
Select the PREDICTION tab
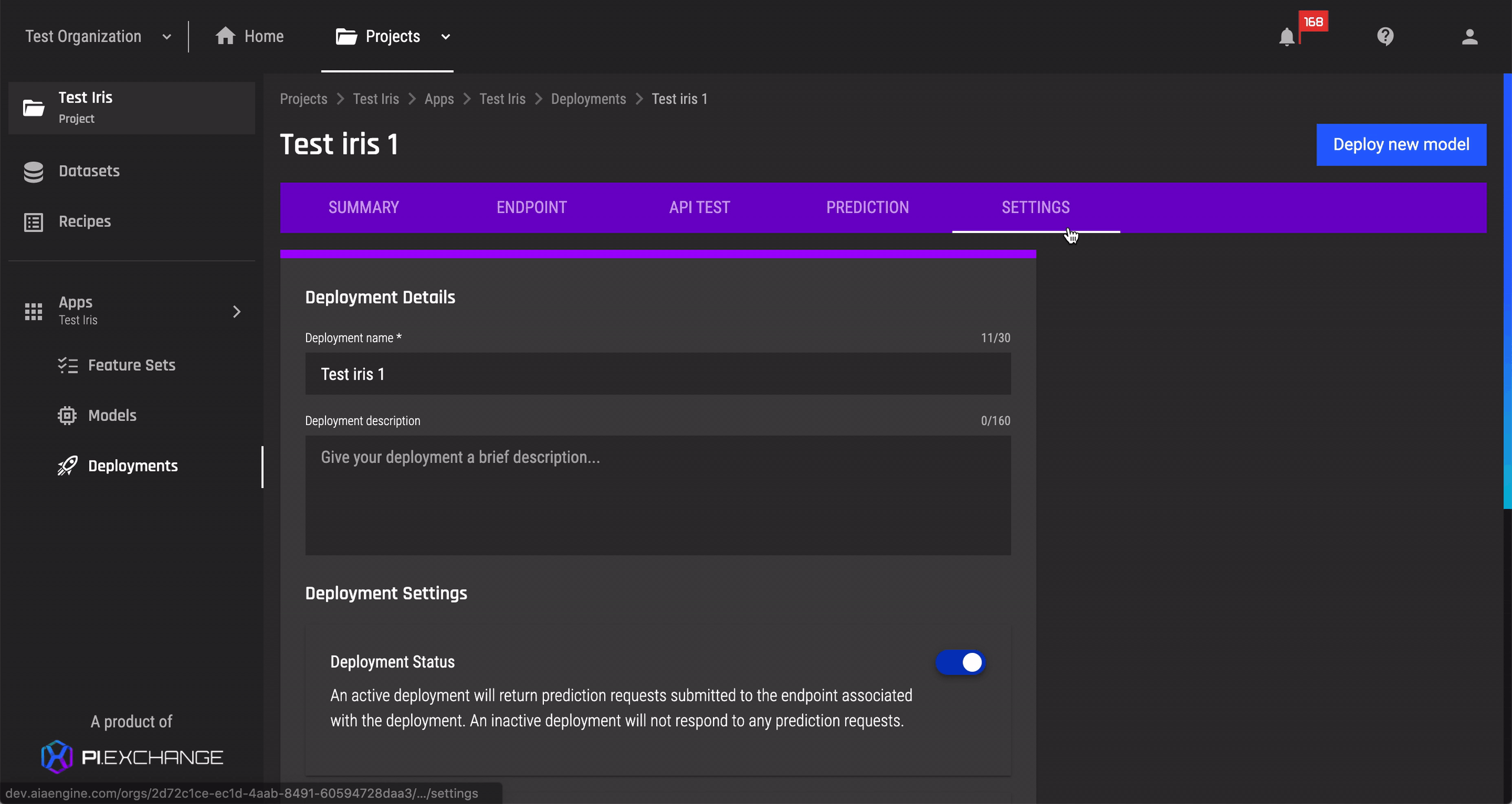[x=867, y=207]
